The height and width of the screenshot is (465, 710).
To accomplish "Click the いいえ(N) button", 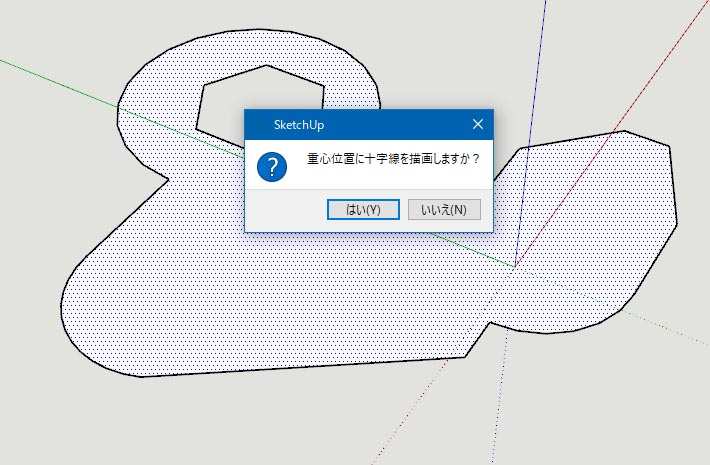I will (x=444, y=210).
